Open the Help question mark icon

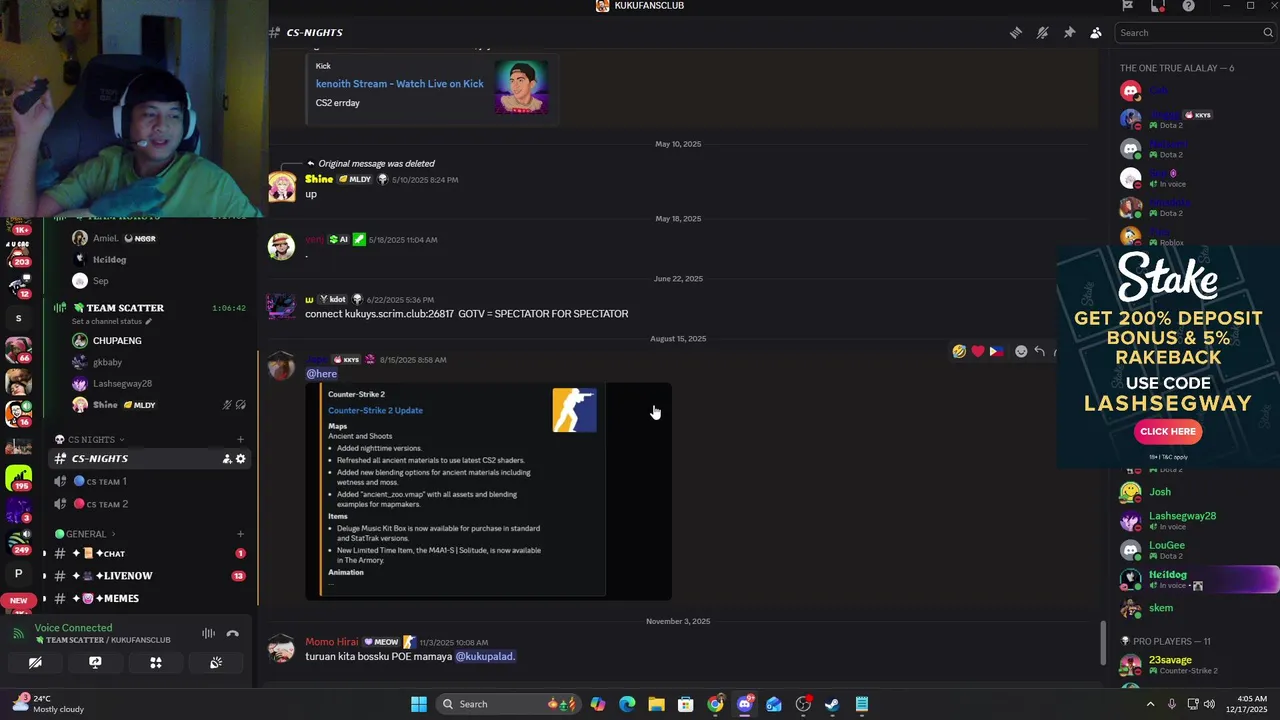[1188, 6]
